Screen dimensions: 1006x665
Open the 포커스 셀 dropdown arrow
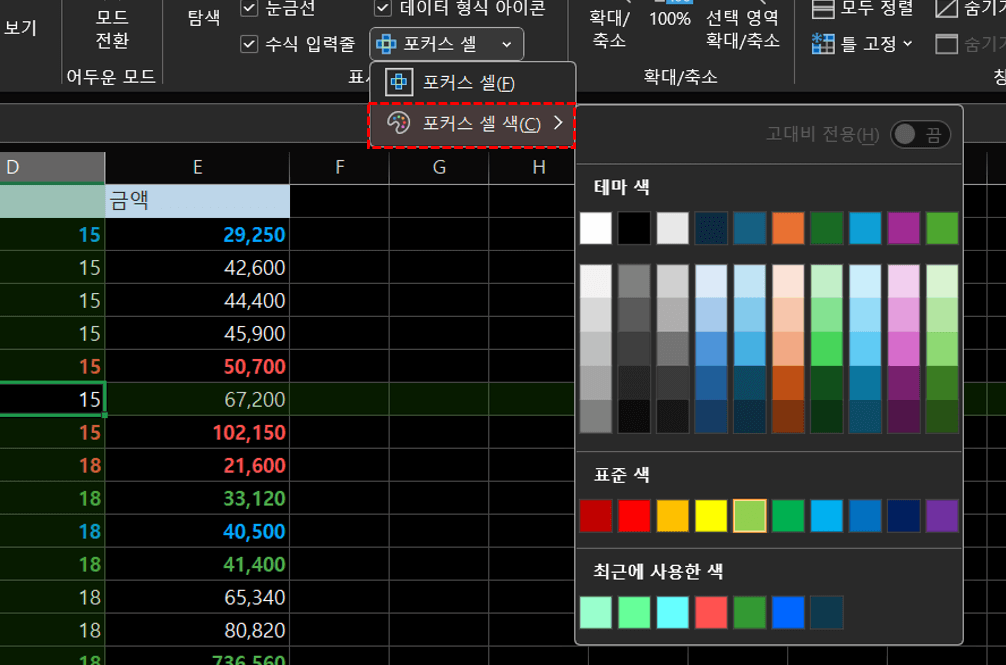(x=508, y=44)
